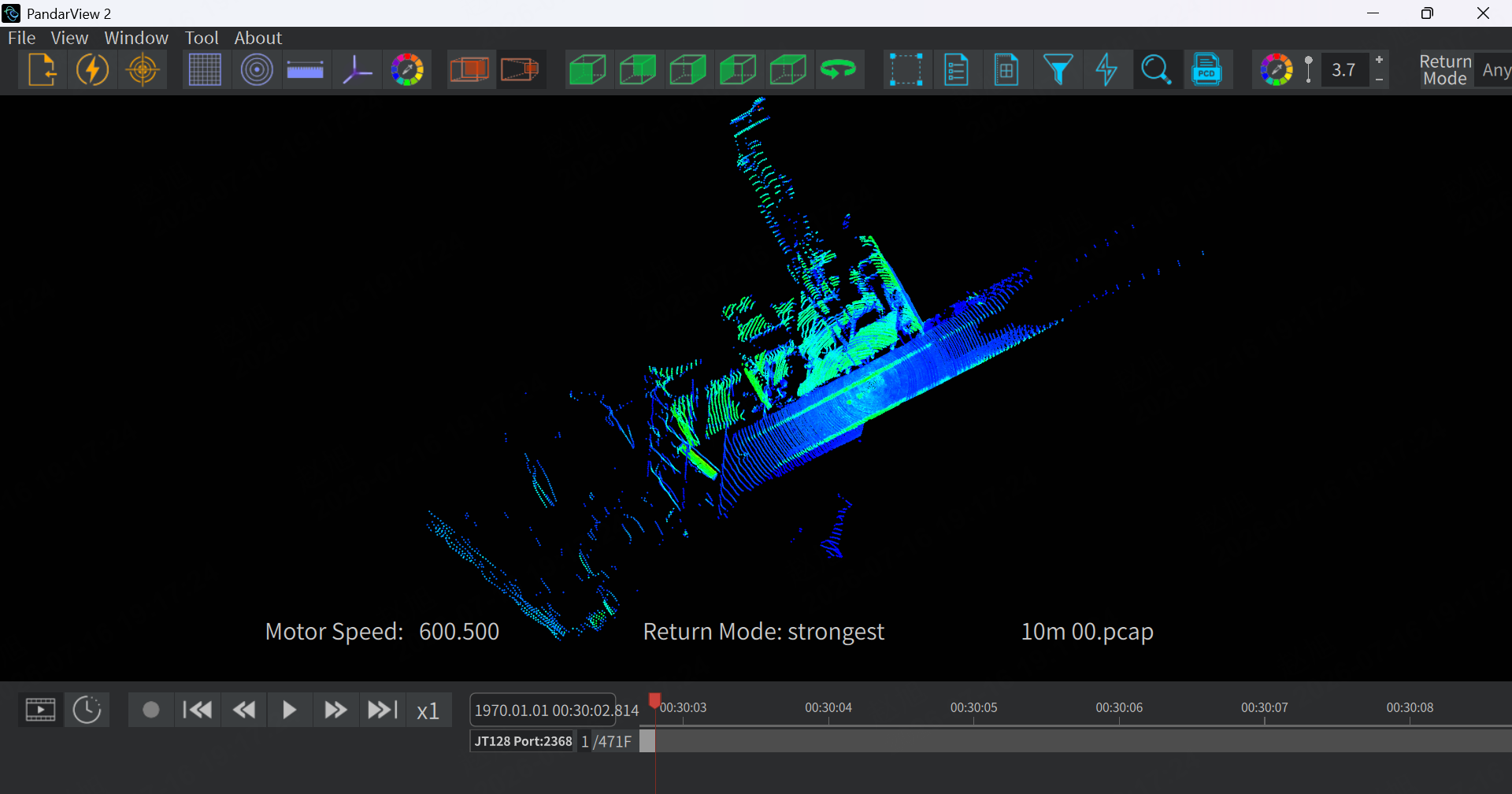Switch to the second green cube view
Image resolution: width=1512 pixels, height=794 pixels.
[x=638, y=70]
